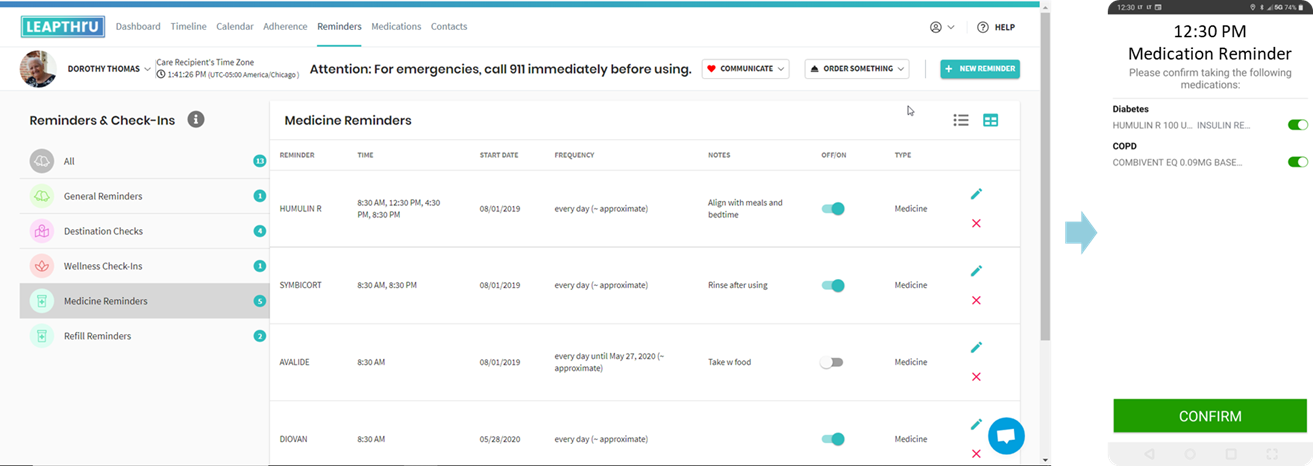1313x466 pixels.
Task: Edit the HUMULIN R reminder
Action: point(977,194)
